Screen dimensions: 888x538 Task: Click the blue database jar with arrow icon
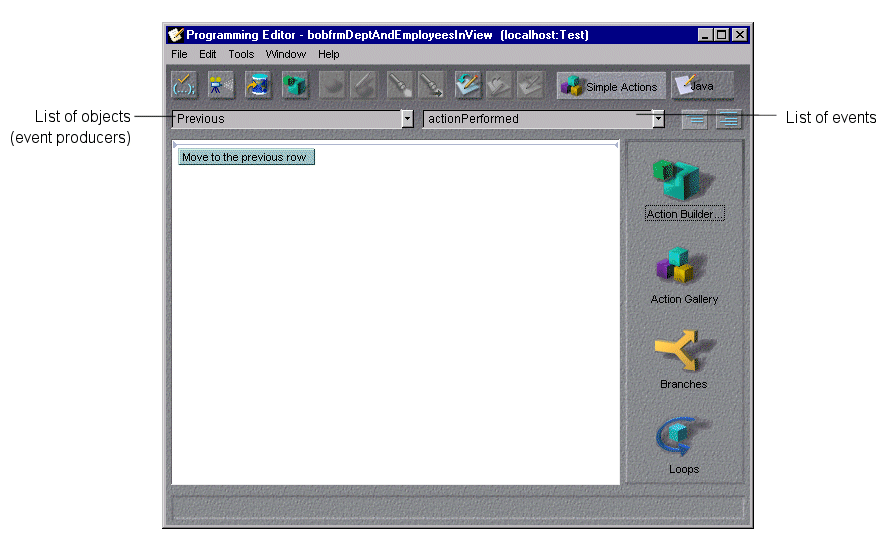tap(258, 86)
